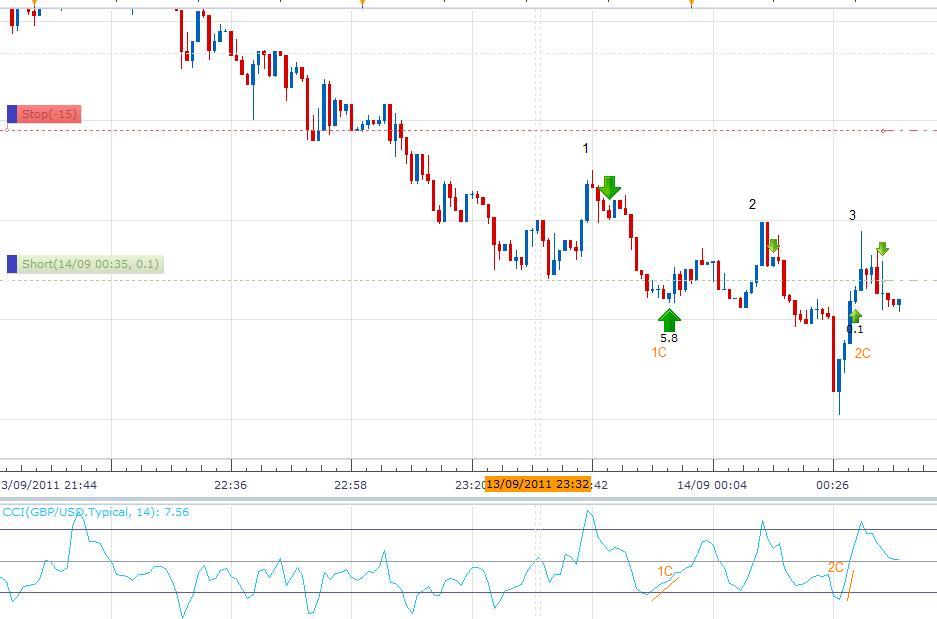Click the 22:58 time axis label

click(x=351, y=485)
